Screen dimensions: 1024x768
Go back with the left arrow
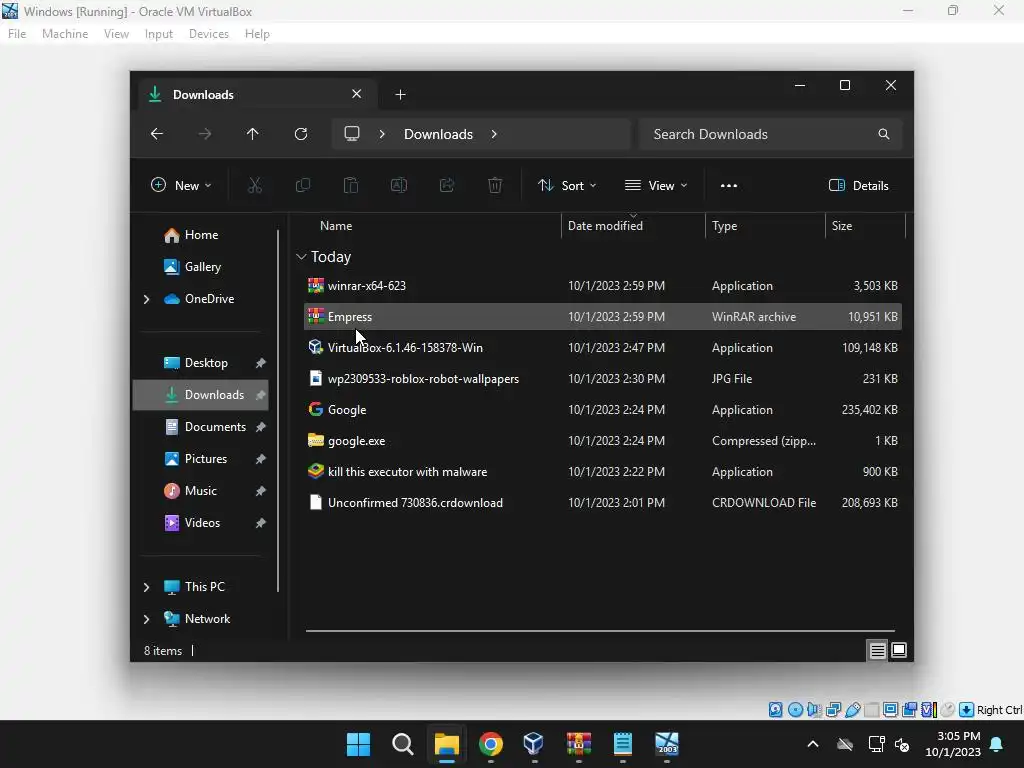click(157, 134)
